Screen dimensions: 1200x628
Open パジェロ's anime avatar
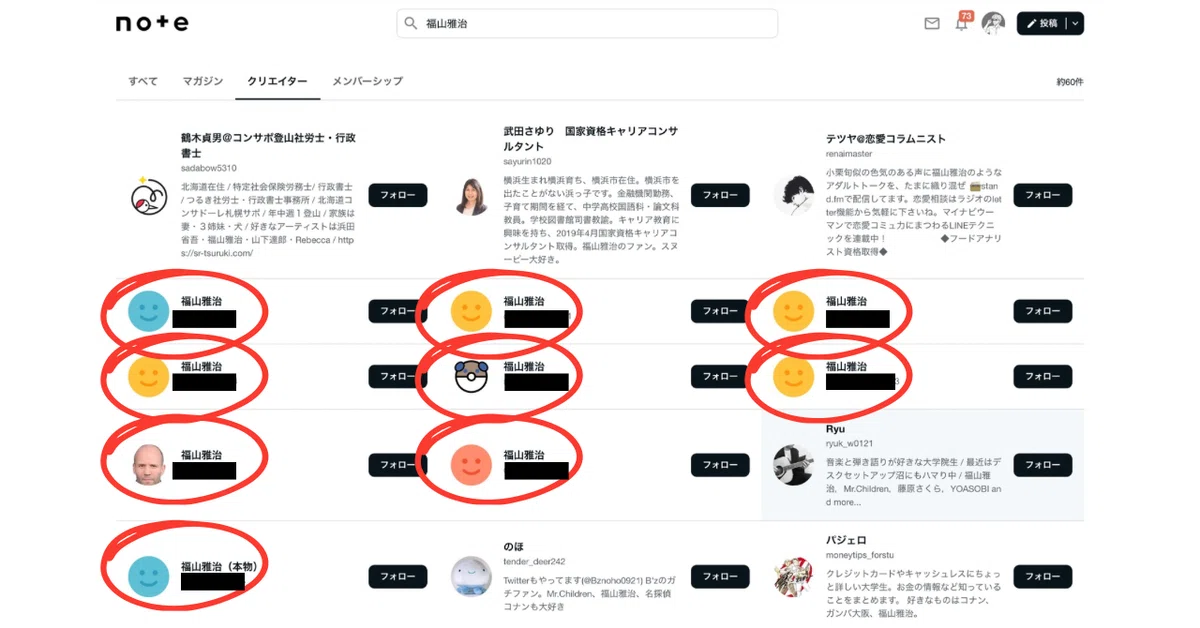(794, 577)
